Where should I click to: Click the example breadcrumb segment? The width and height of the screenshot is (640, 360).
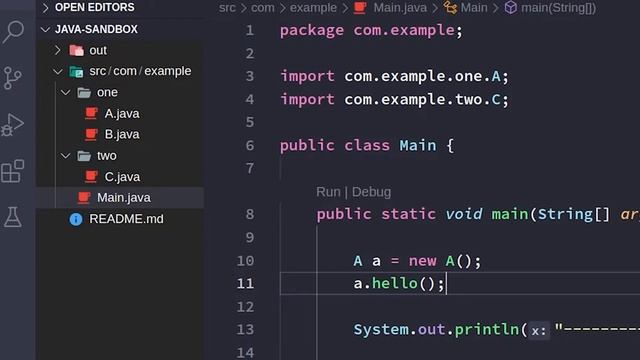(313, 8)
